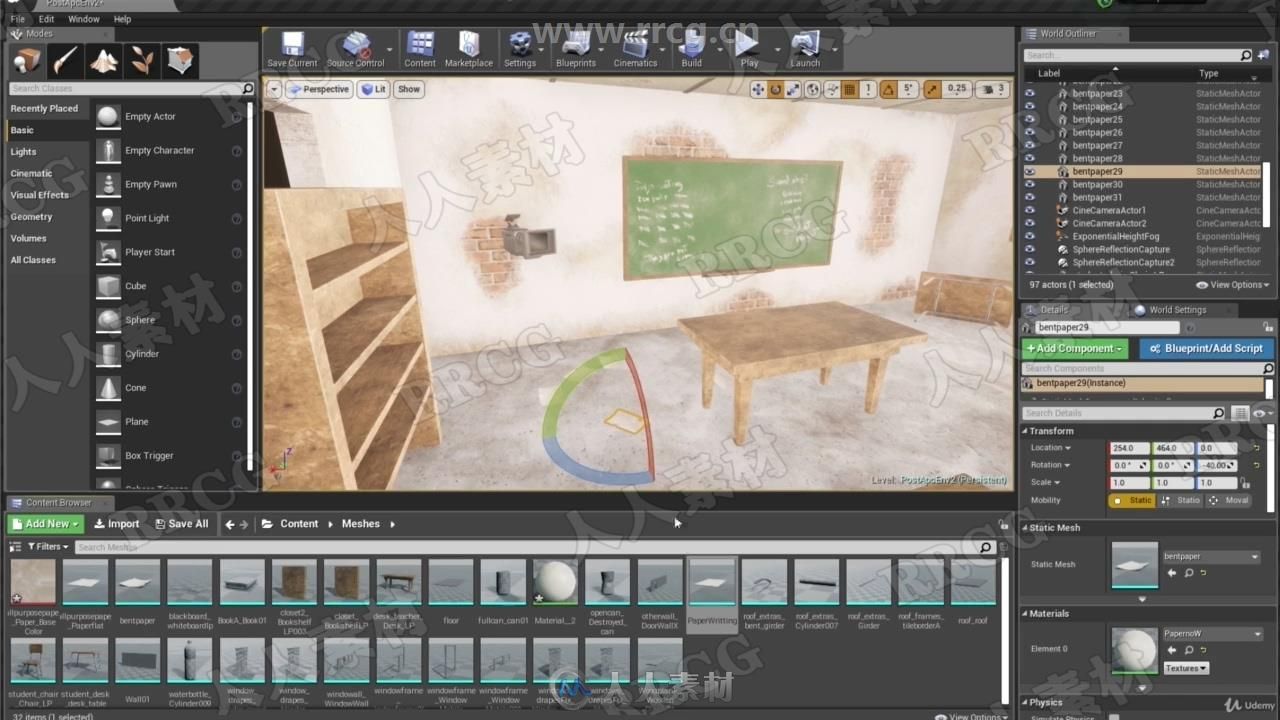The height and width of the screenshot is (720, 1280).
Task: Select the Lights category in Modes panel
Action: pos(23,152)
